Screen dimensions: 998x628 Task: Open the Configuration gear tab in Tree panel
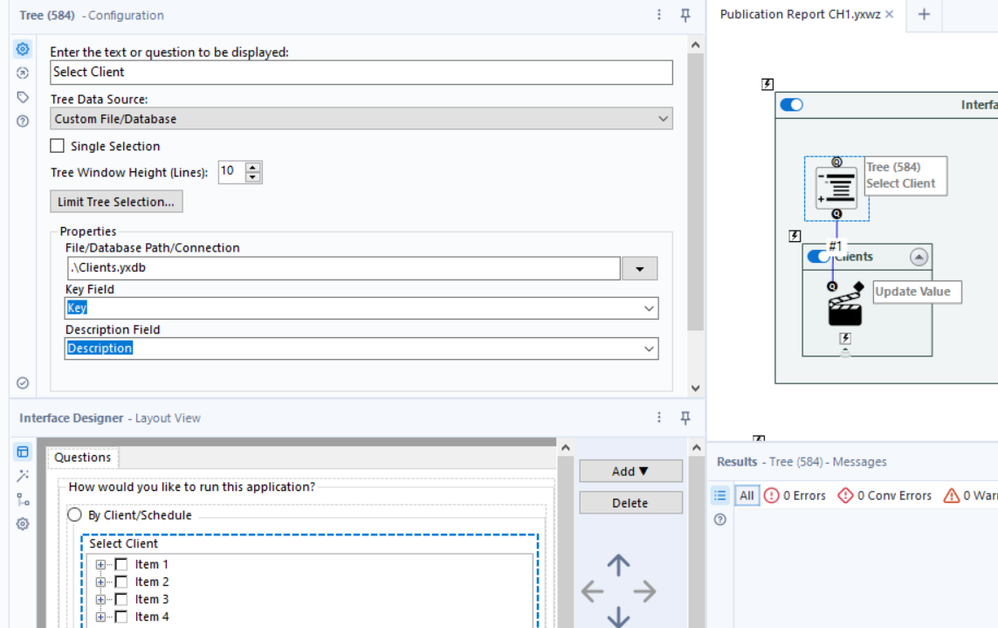point(22,49)
